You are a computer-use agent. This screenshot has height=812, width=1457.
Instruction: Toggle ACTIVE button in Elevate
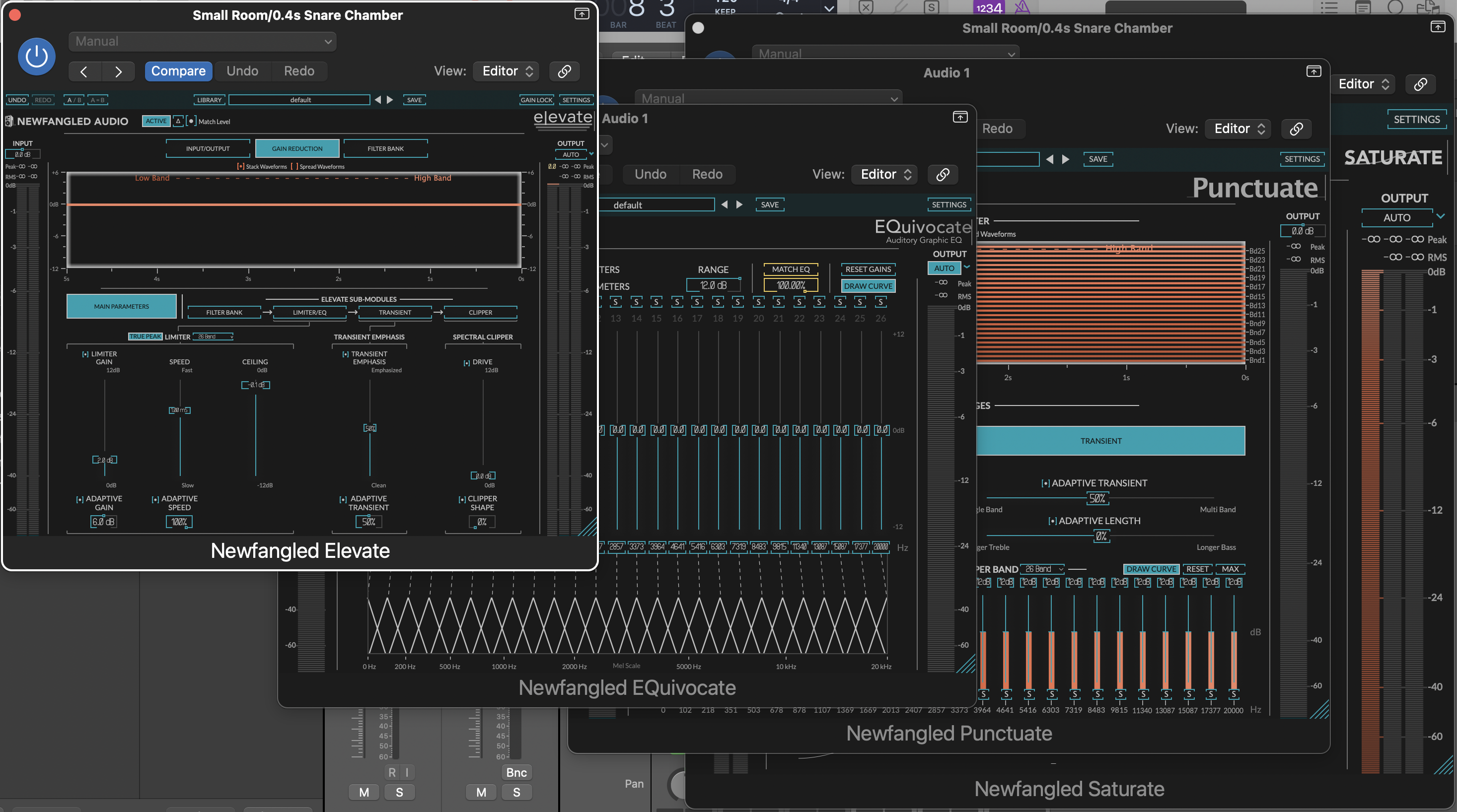pyautogui.click(x=156, y=121)
